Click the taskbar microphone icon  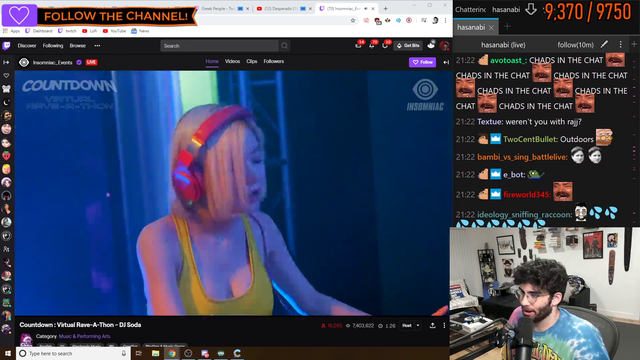tap(124, 353)
